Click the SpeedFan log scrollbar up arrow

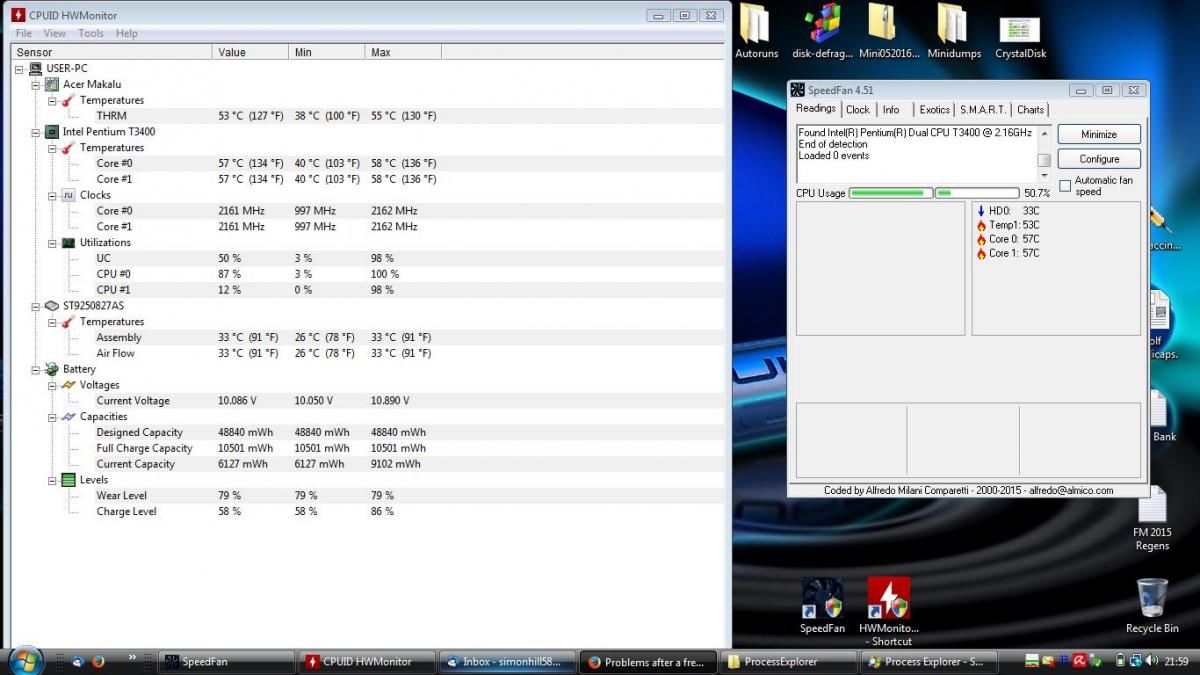pyautogui.click(x=1044, y=132)
